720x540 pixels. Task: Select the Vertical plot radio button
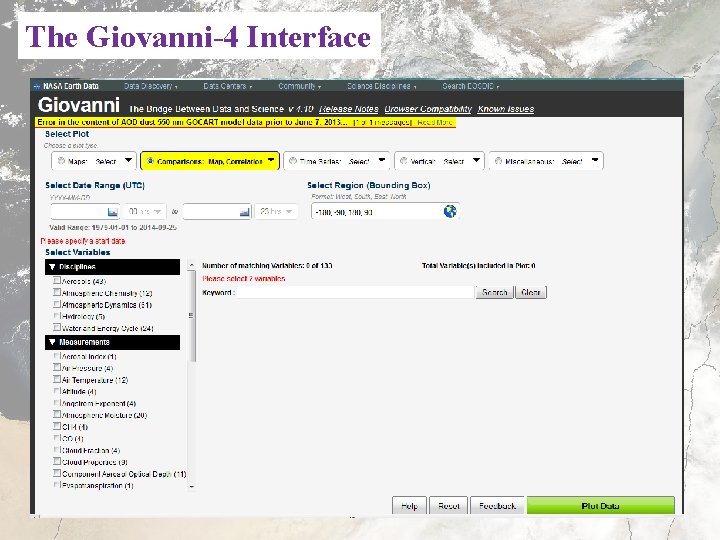point(404,161)
